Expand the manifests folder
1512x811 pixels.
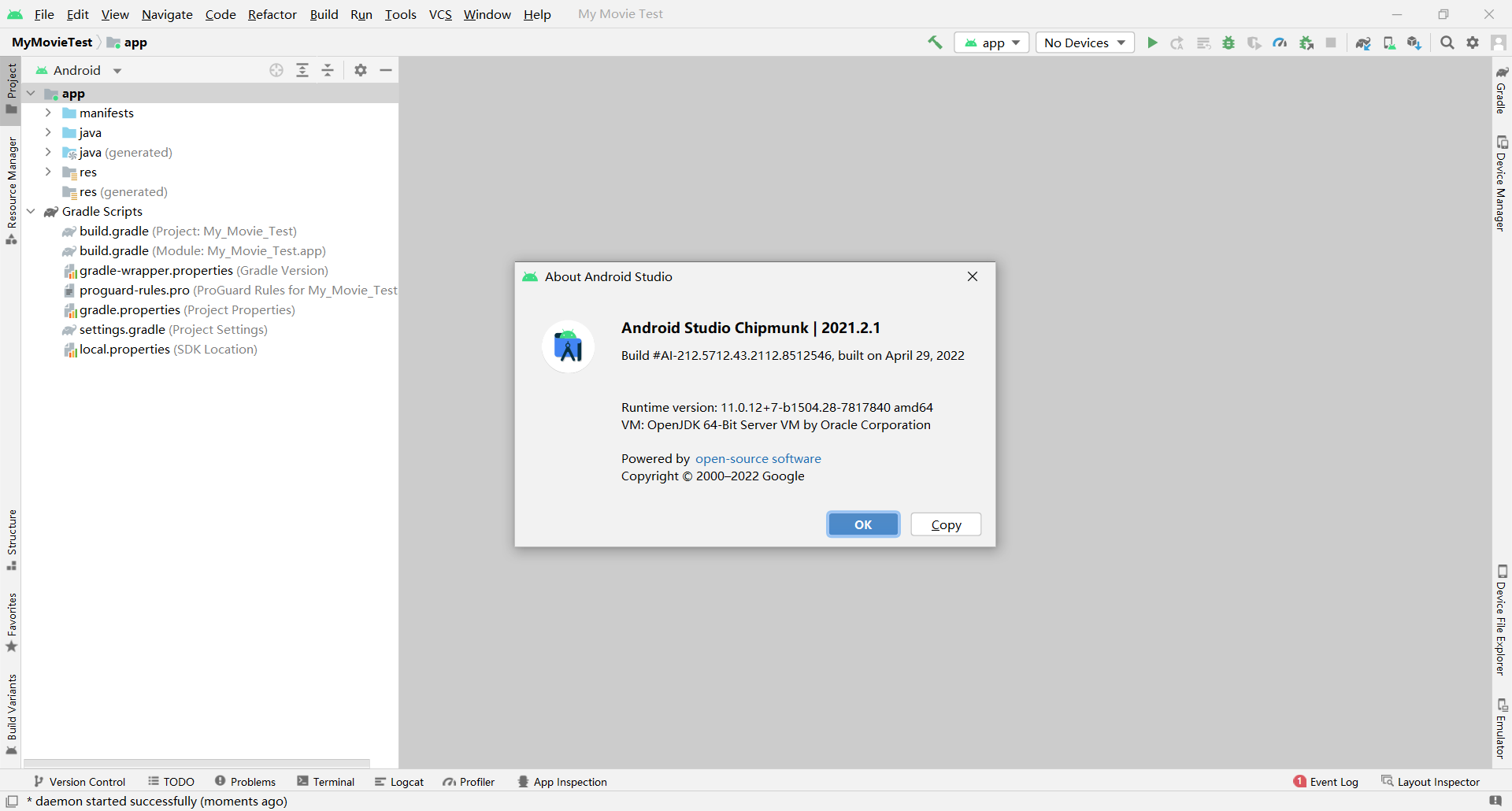tap(48, 113)
